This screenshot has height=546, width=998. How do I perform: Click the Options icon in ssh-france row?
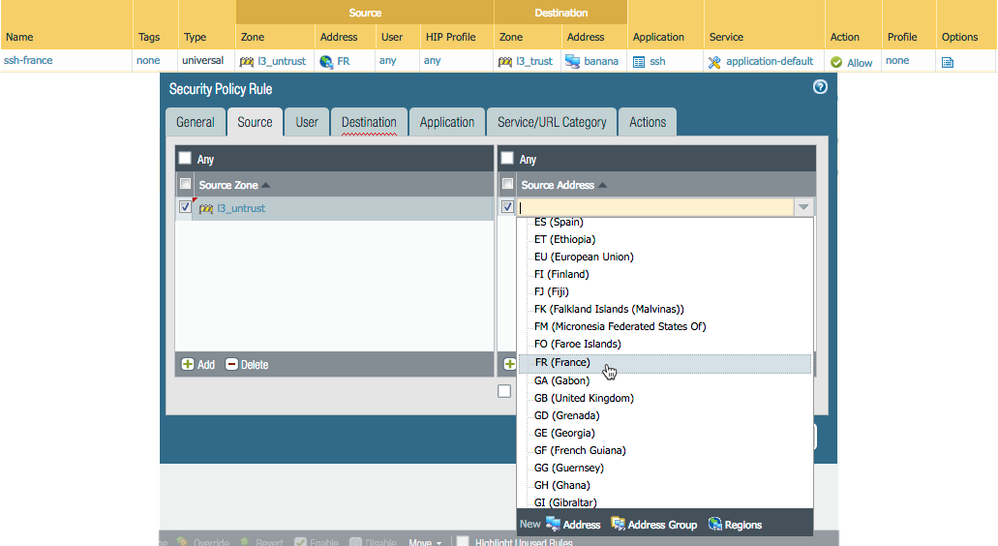coord(947,62)
